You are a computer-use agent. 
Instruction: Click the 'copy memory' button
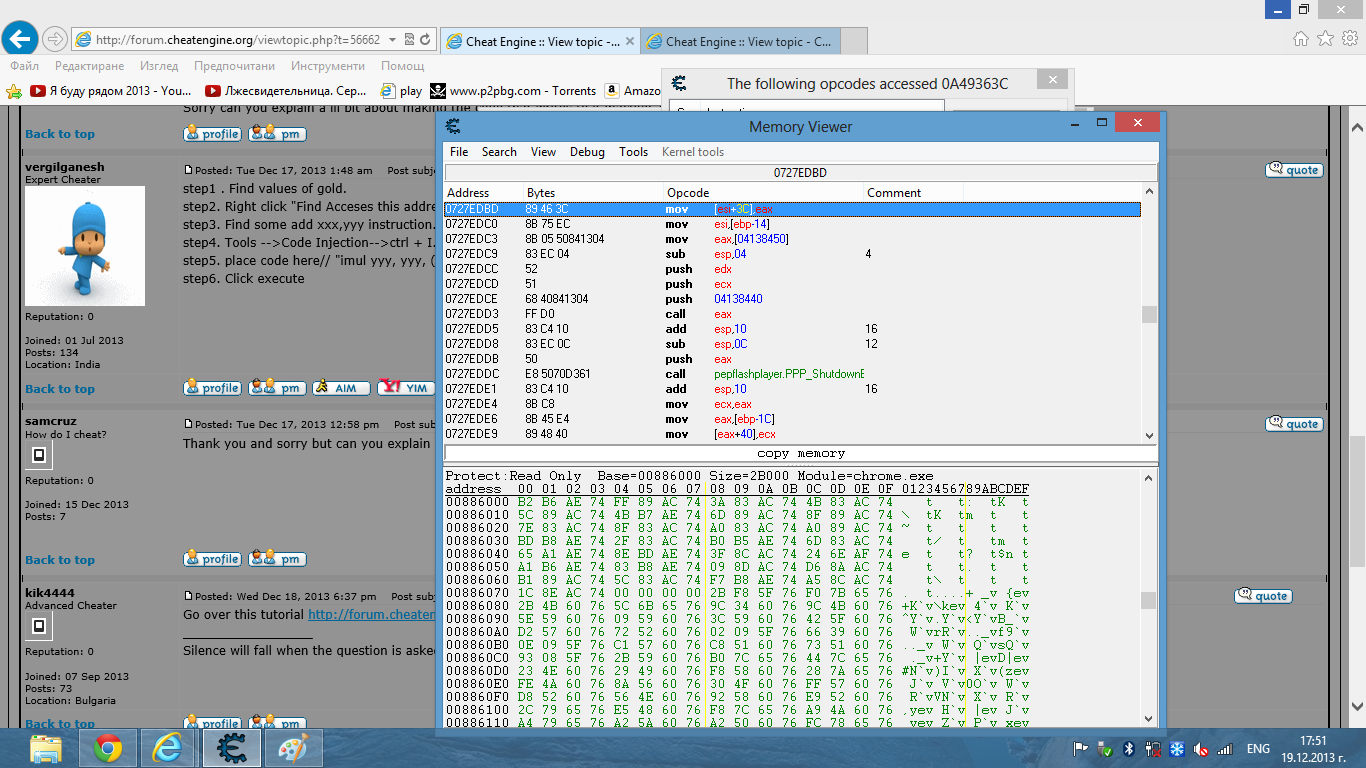point(800,453)
